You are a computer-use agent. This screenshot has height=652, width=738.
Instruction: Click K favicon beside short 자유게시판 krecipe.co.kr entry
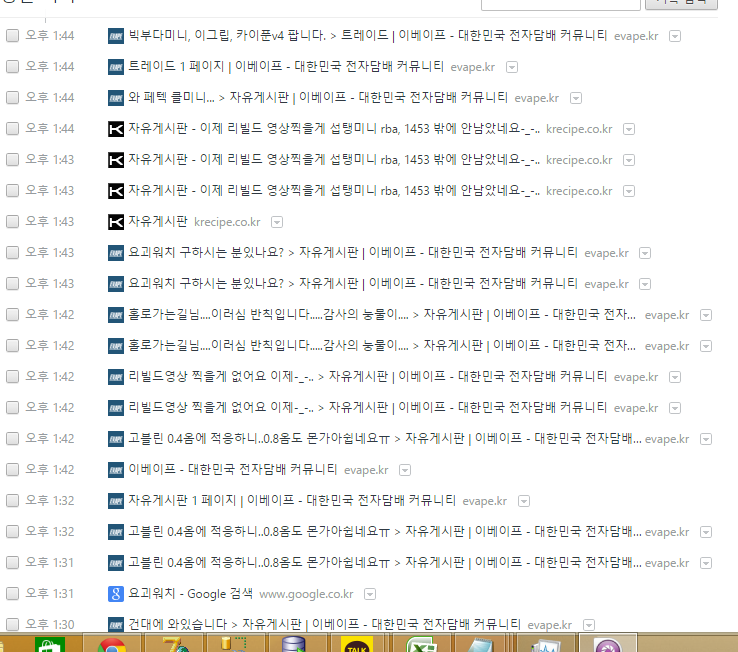[116, 222]
